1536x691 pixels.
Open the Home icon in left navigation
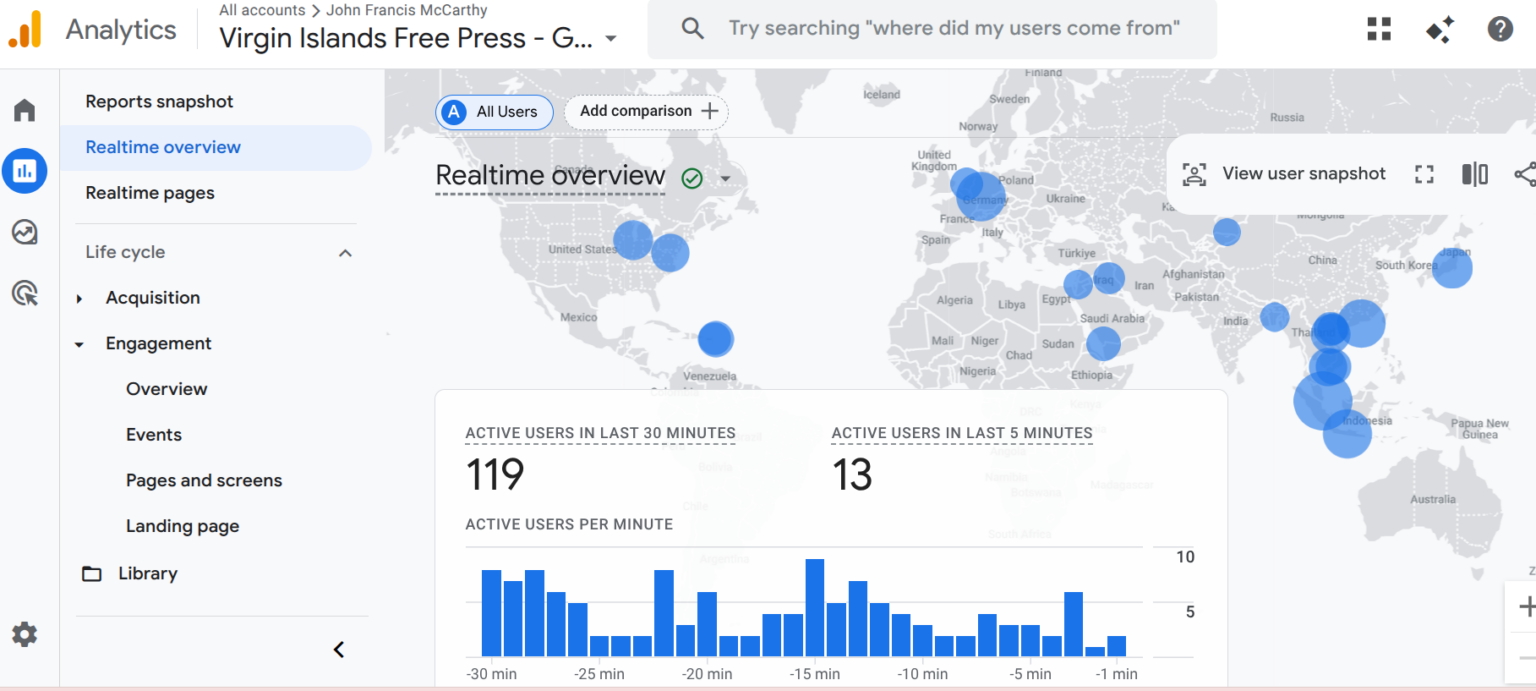[x=24, y=110]
